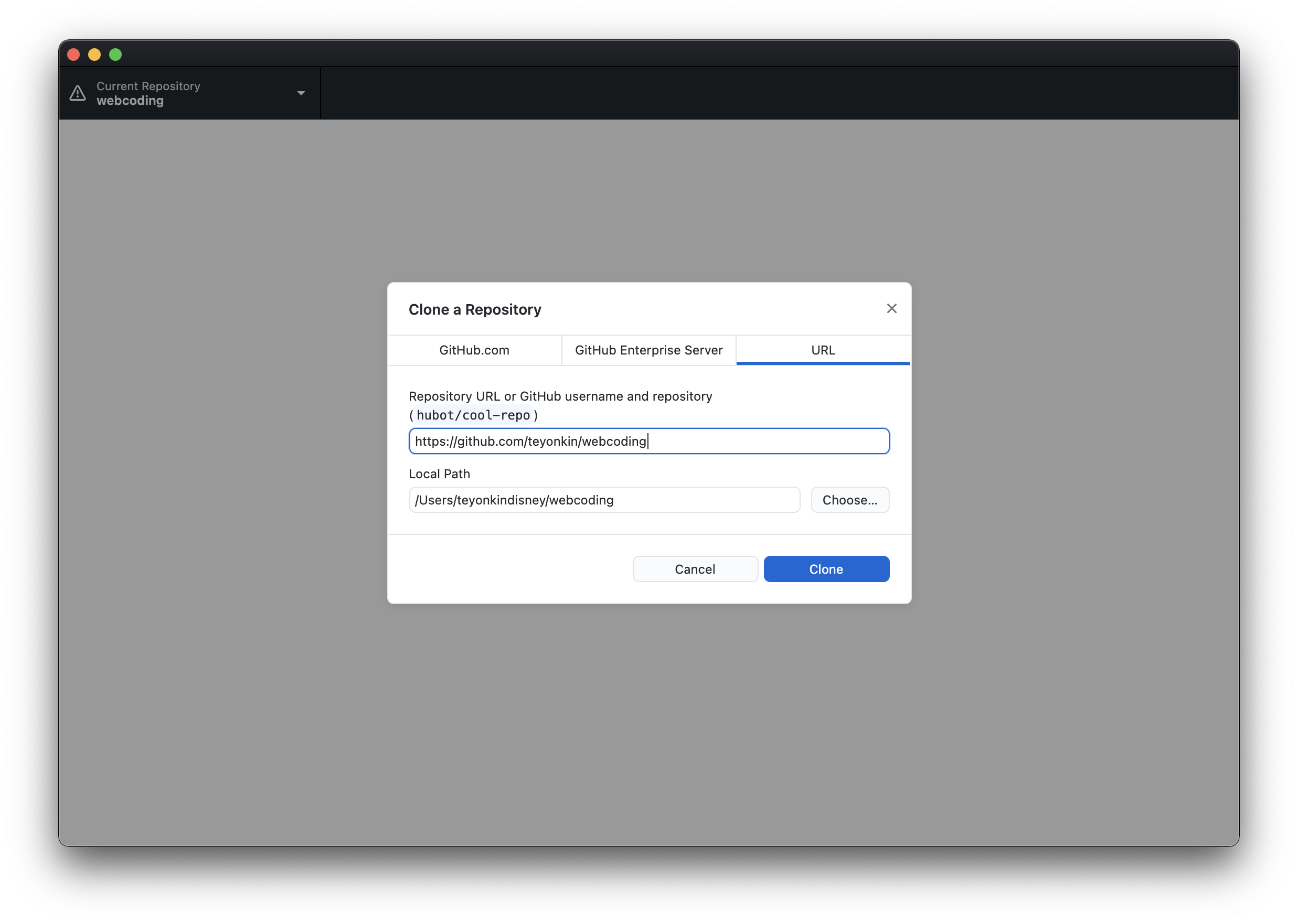Click the repository dropdown arrow
The image size is (1298, 924).
[302, 94]
